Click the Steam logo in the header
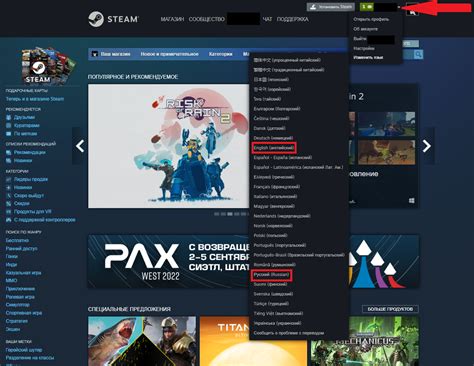The width and height of the screenshot is (474, 366). pyautogui.click(x=113, y=19)
